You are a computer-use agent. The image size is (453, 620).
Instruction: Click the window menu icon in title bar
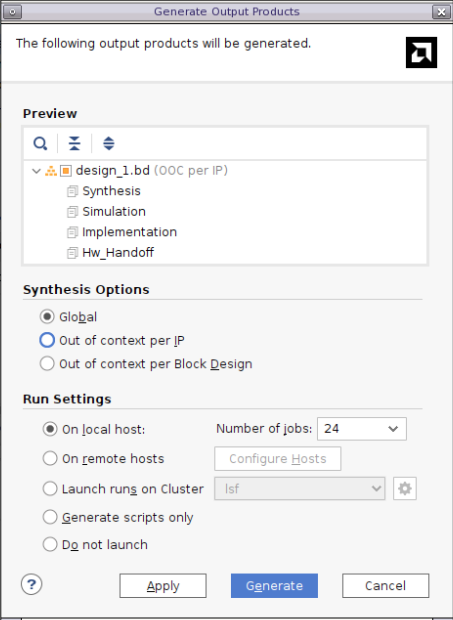[12, 12]
